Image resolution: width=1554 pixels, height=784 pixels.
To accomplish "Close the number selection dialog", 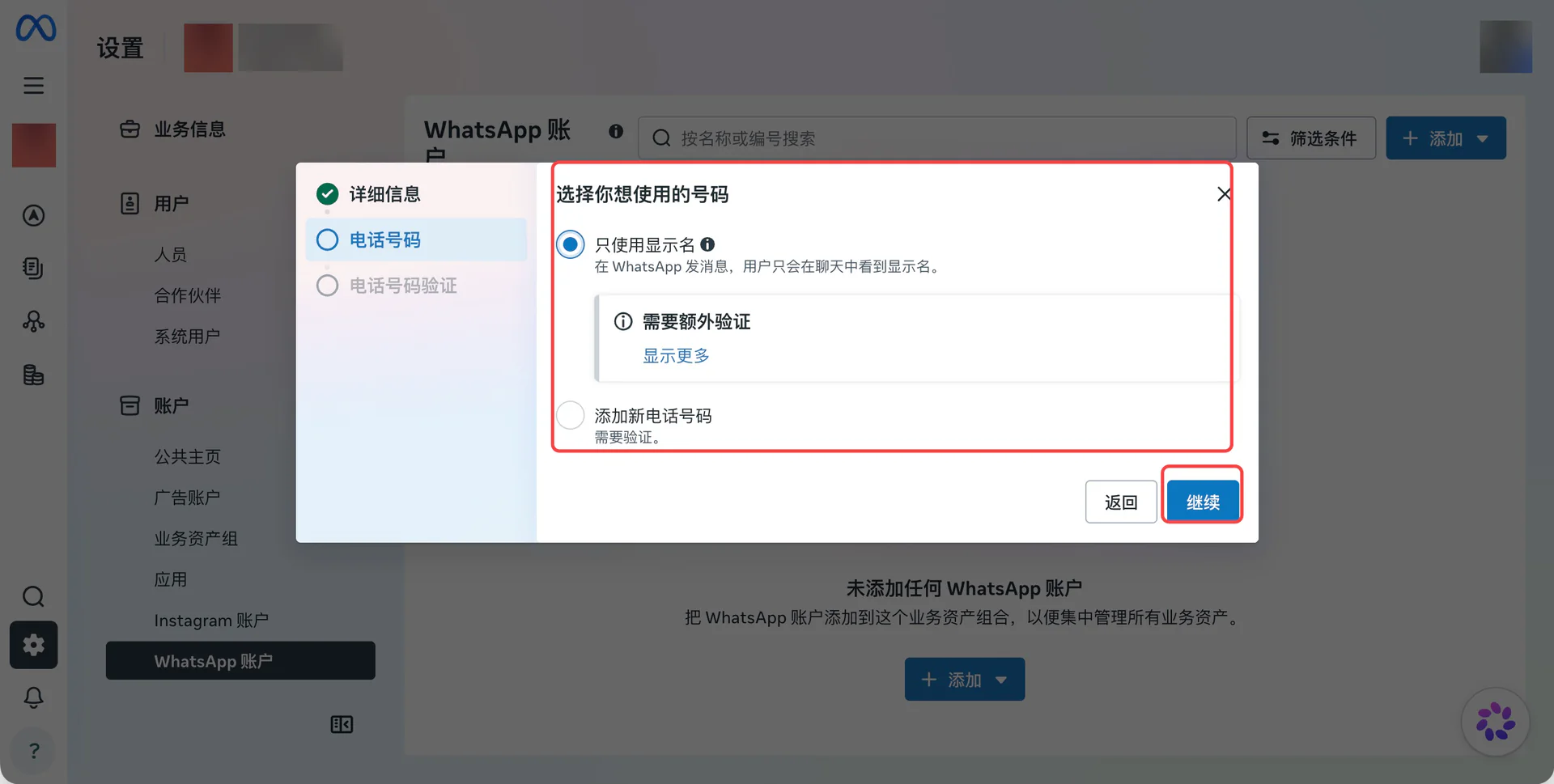I will pyautogui.click(x=1224, y=194).
